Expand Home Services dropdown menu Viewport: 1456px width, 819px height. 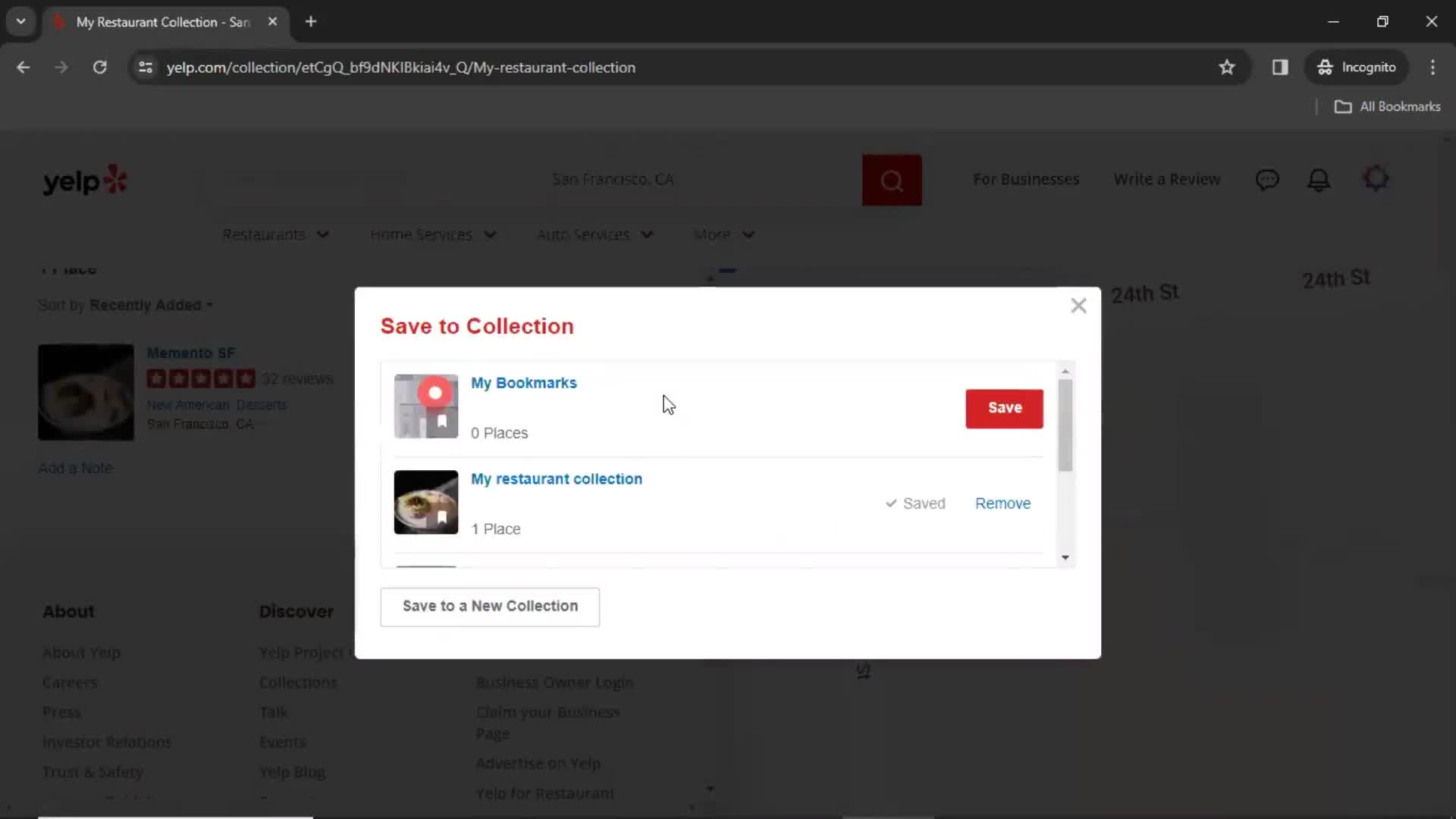click(x=433, y=235)
